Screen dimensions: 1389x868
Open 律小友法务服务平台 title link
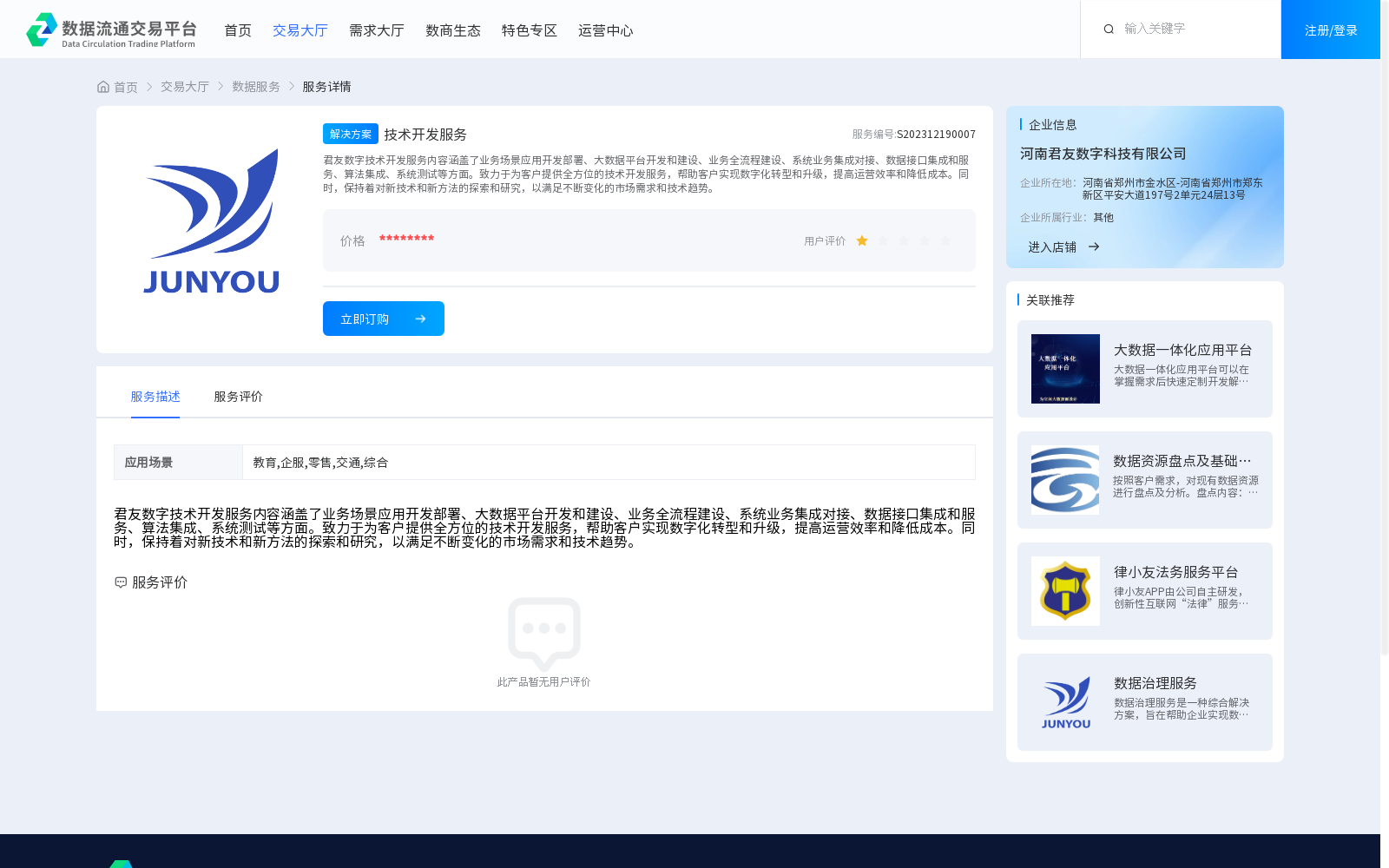point(1176,572)
